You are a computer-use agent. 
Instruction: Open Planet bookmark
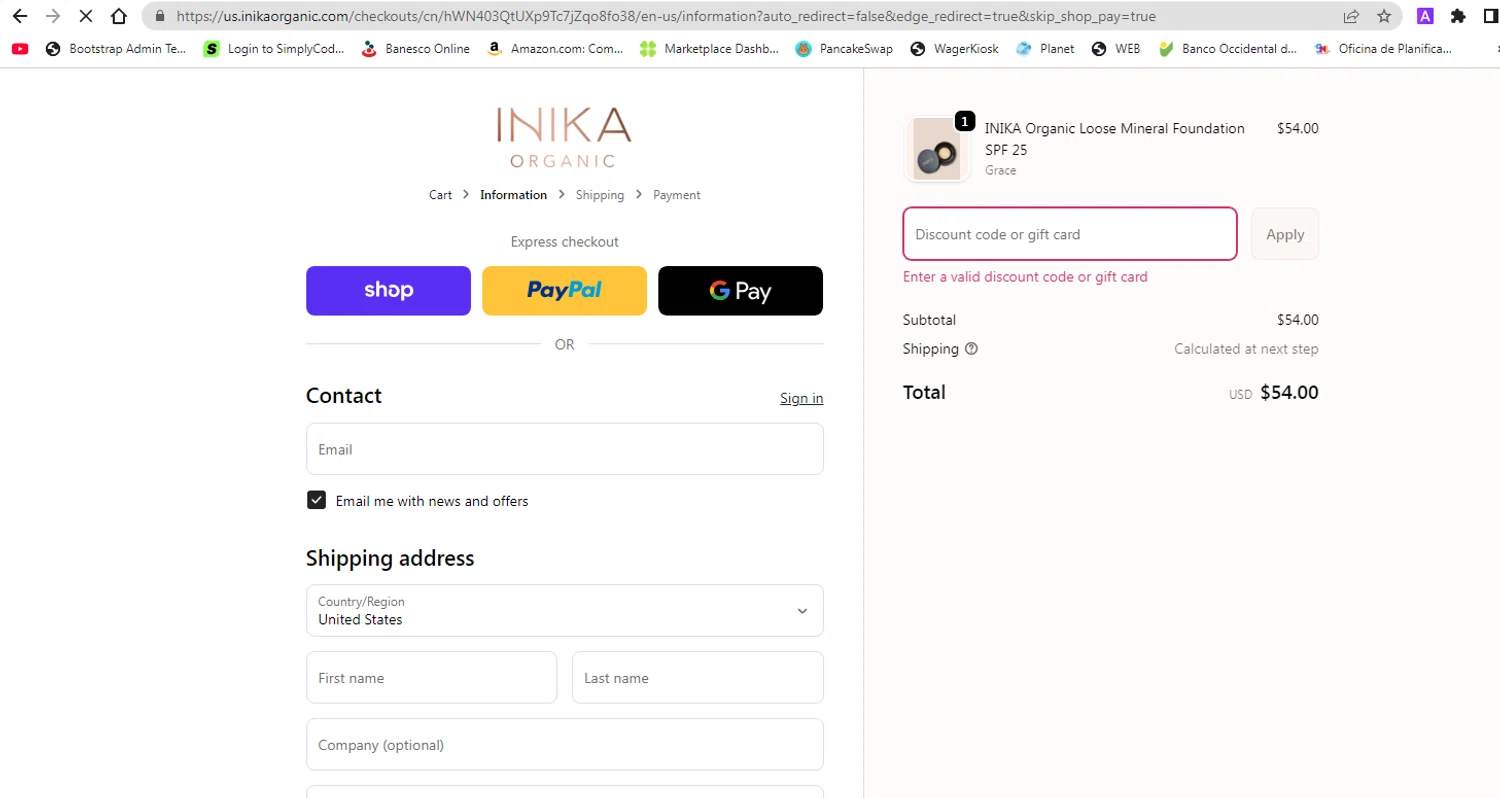(x=1044, y=48)
